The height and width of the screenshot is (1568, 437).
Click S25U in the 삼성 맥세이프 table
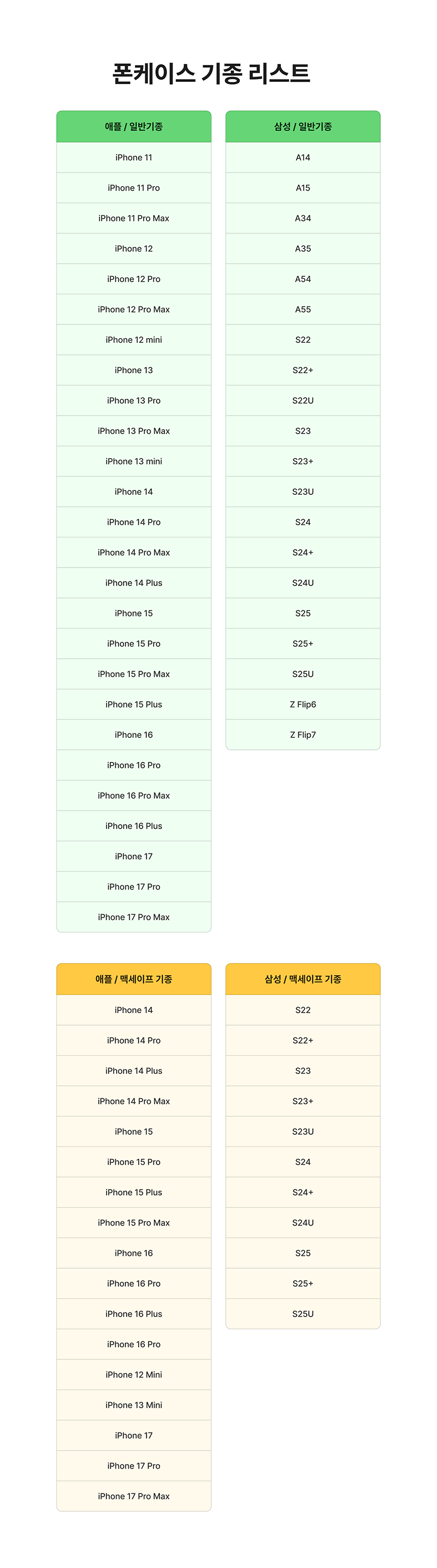point(303,1313)
